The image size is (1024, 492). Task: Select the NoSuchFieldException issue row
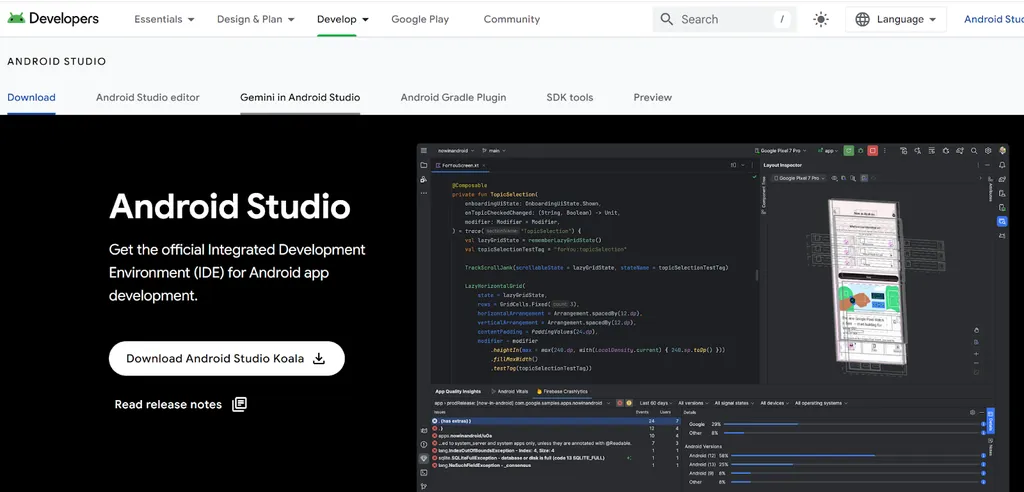(x=556, y=465)
